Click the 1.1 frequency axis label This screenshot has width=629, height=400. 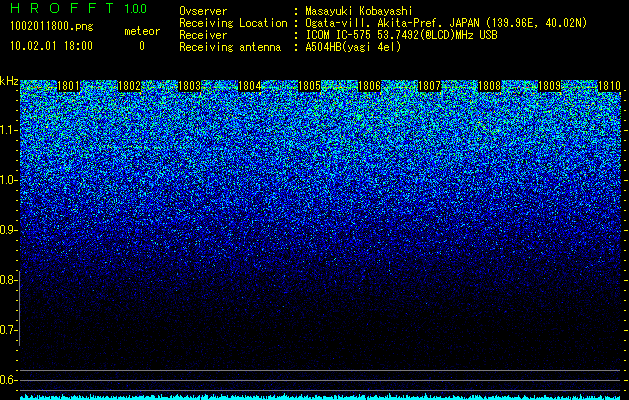point(7,130)
